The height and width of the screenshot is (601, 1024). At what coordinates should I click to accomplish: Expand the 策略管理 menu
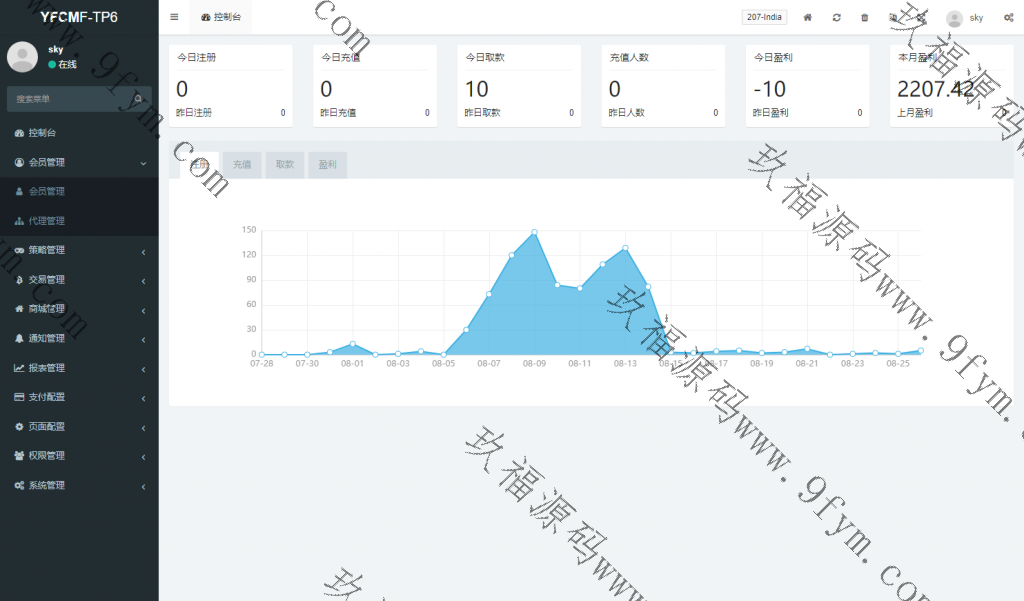click(46, 250)
